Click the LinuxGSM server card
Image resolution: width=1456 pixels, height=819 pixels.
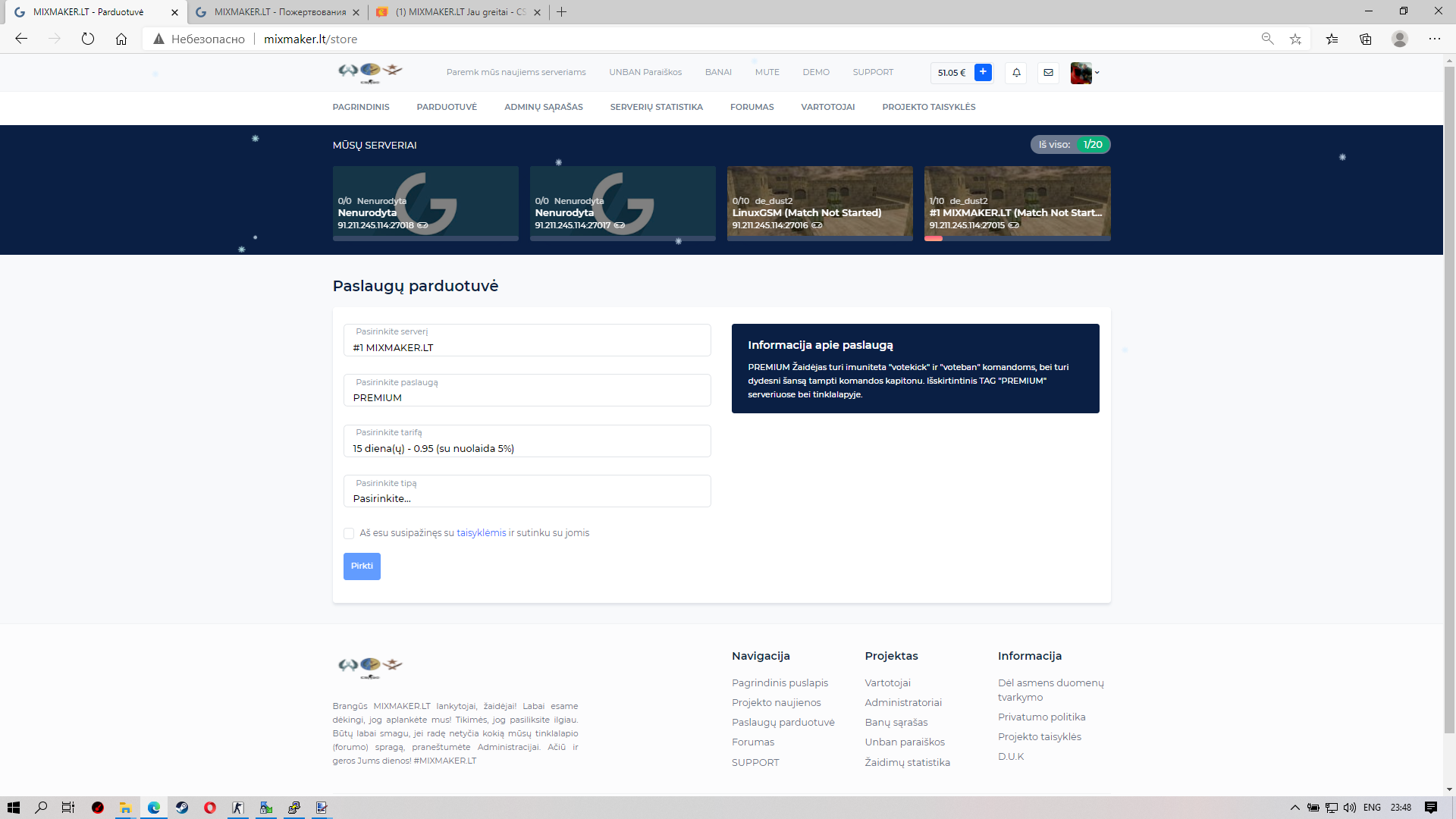click(820, 203)
